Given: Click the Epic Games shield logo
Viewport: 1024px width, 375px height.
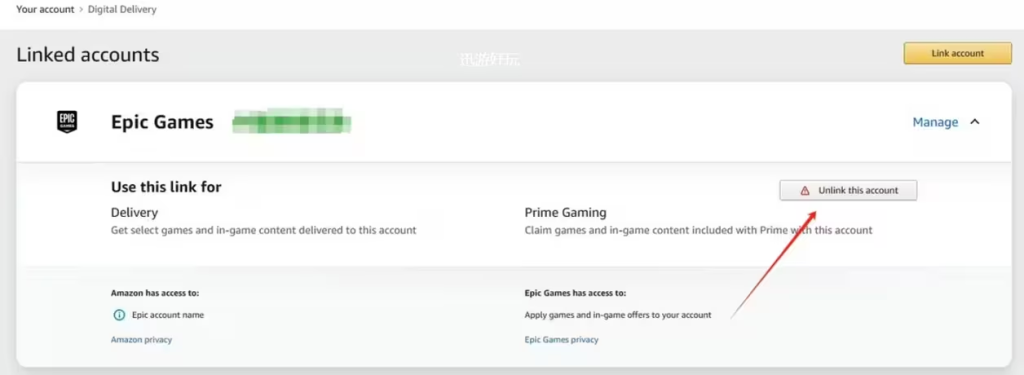Looking at the screenshot, I should [67, 122].
